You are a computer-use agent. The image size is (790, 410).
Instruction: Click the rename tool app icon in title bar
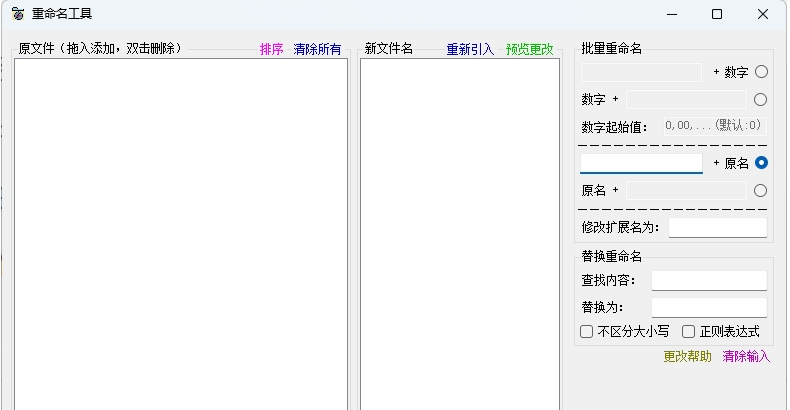point(18,14)
